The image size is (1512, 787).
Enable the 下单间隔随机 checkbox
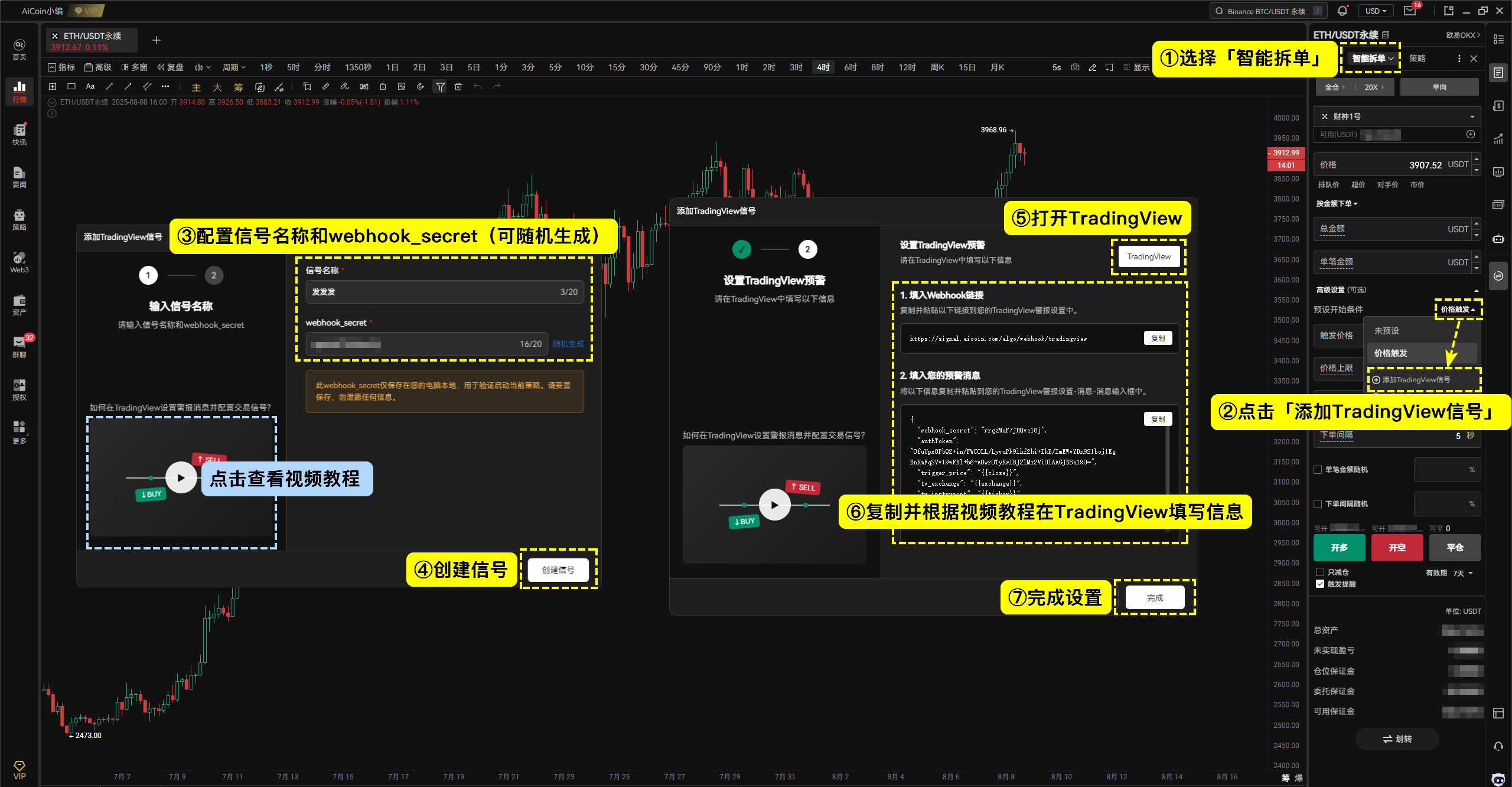(x=1318, y=504)
